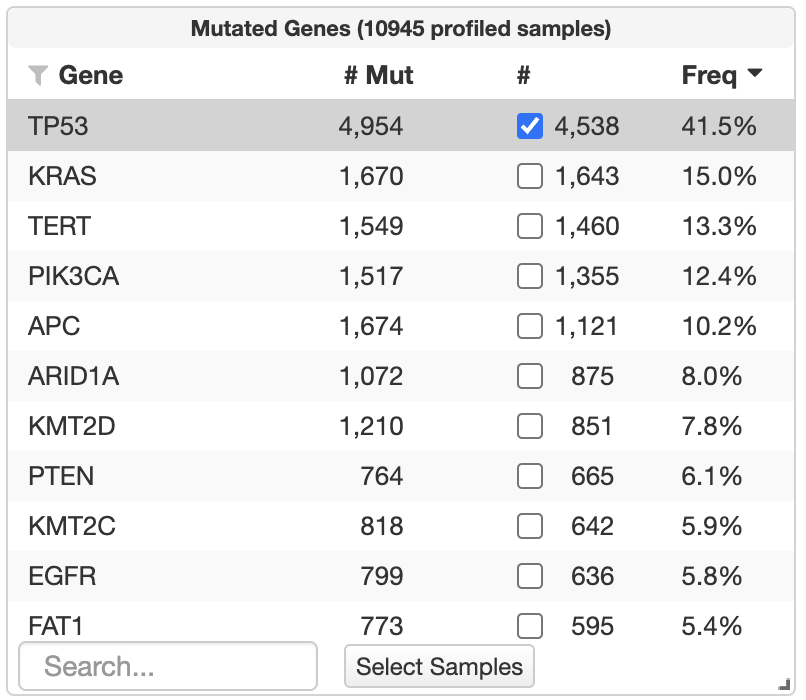Image resolution: width=806 pixels, height=700 pixels.
Task: Uncheck the TP53 sample checkbox
Action: point(529,126)
